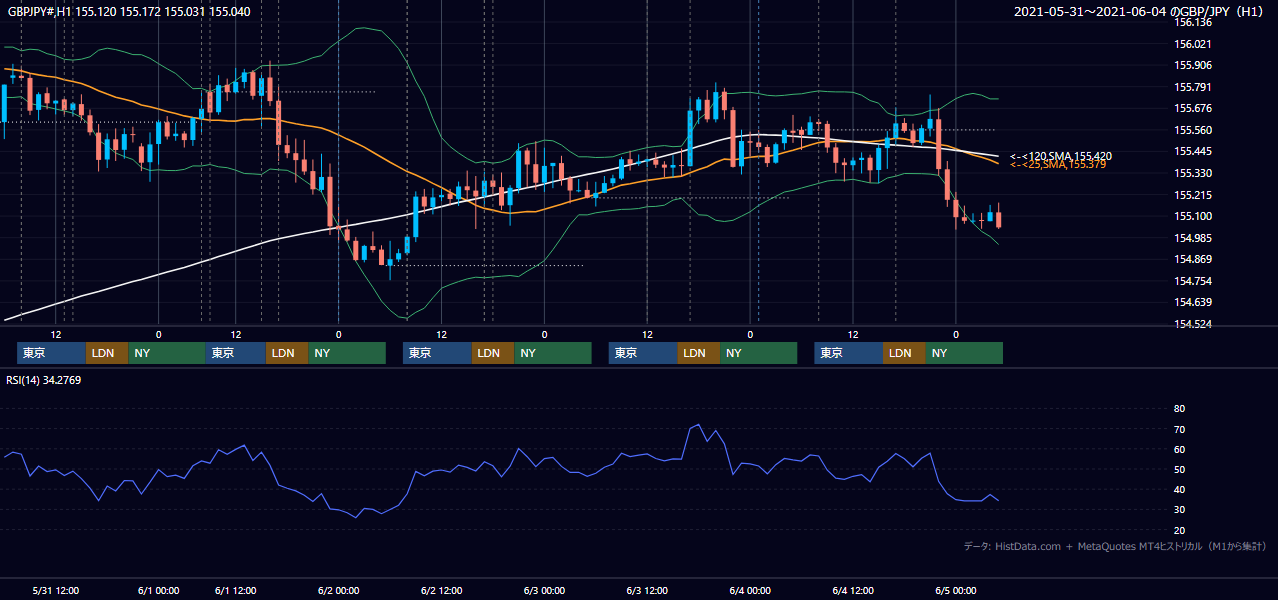This screenshot has width=1278, height=600.
Task: Choose the 154.754 price label
Action: (x=1193, y=281)
